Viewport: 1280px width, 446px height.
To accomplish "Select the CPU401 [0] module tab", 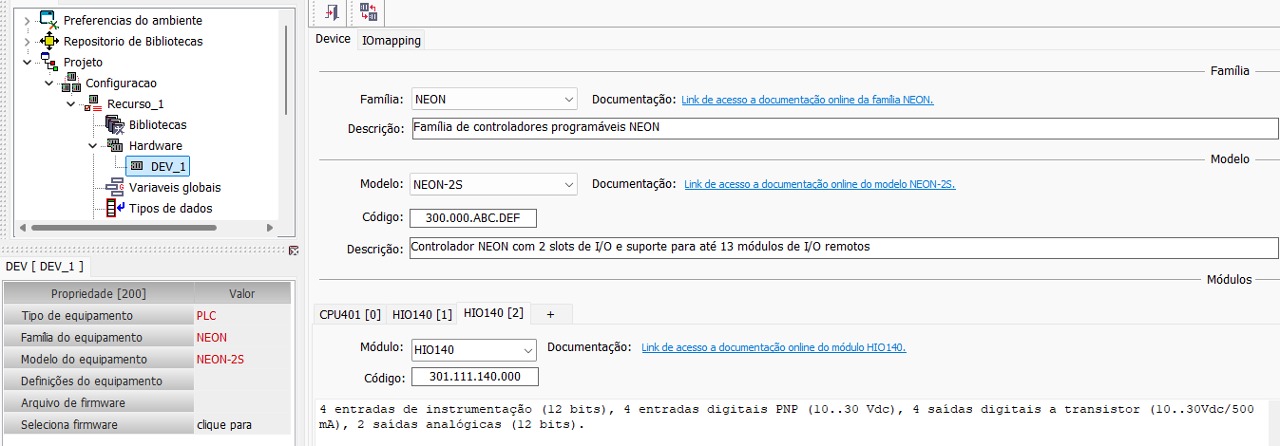I will pos(350,314).
